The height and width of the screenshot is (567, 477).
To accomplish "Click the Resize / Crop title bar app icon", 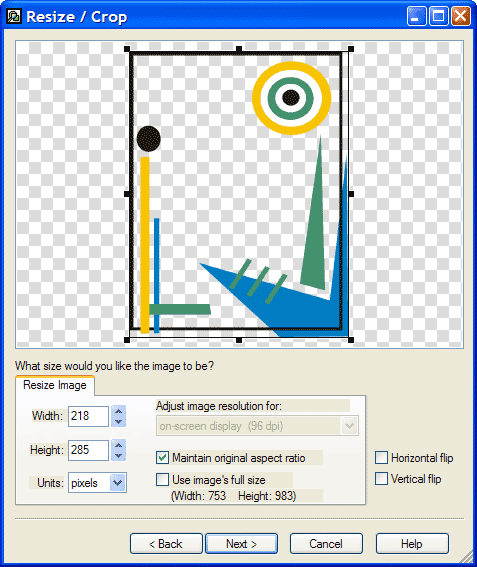I will pyautogui.click(x=14, y=16).
